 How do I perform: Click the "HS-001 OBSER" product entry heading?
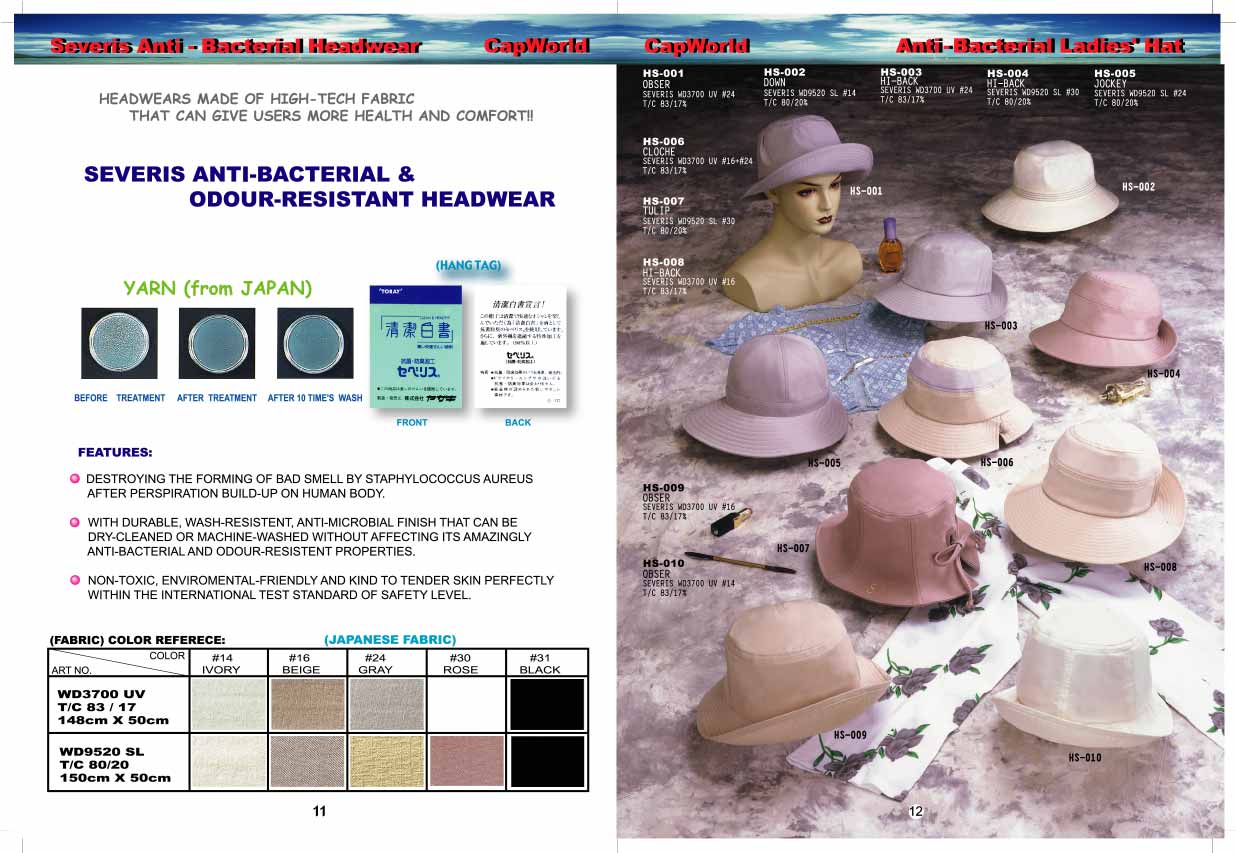[x=663, y=79]
